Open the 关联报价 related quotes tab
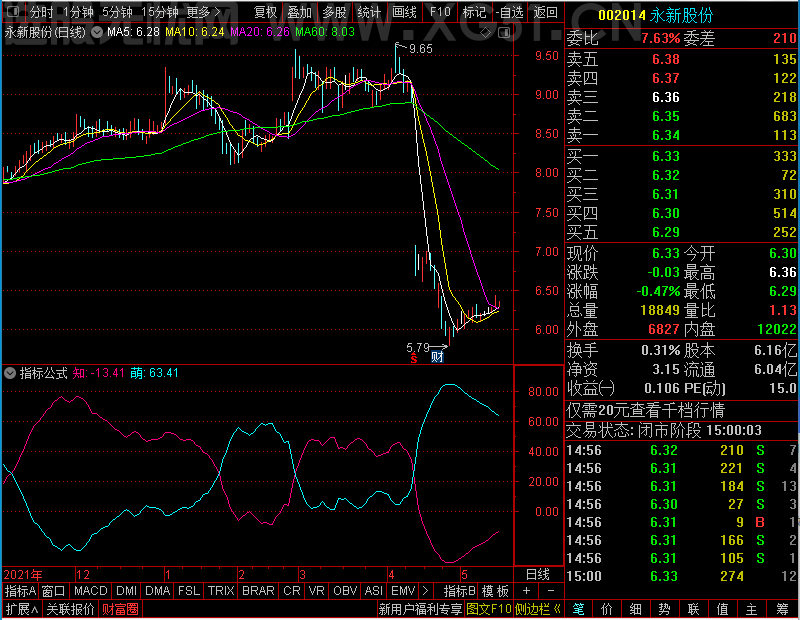Image resolution: width=800 pixels, height=620 pixels. 70,609
